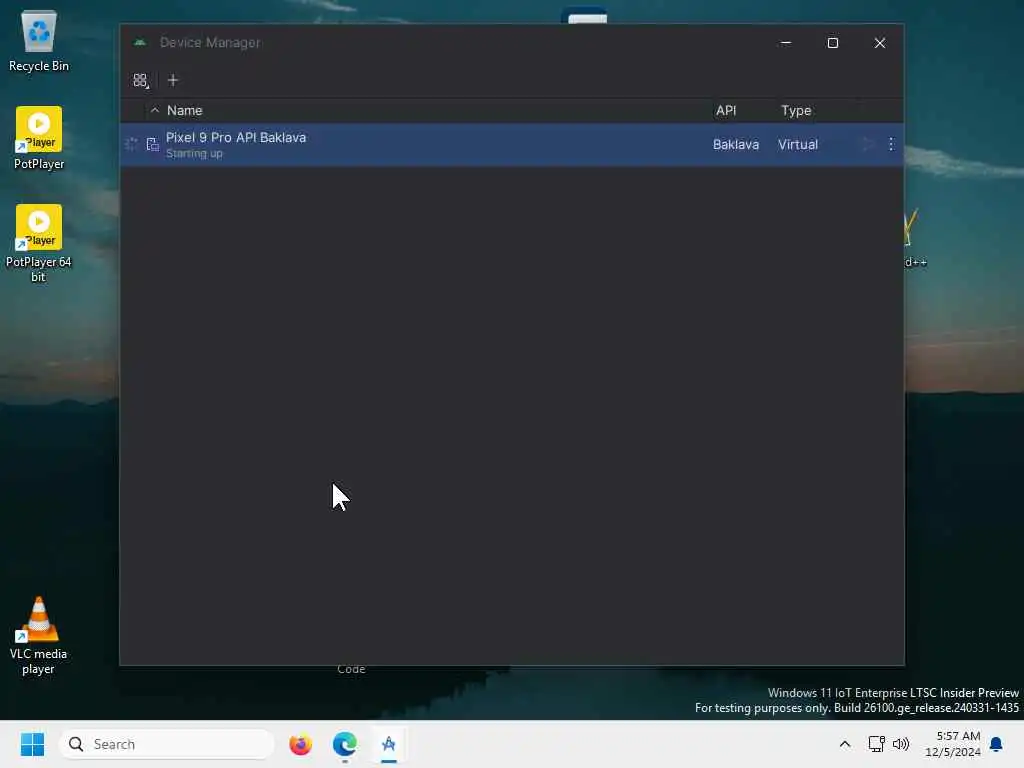Select the PotPlayer 64 bit desktop shortcut

(39, 244)
